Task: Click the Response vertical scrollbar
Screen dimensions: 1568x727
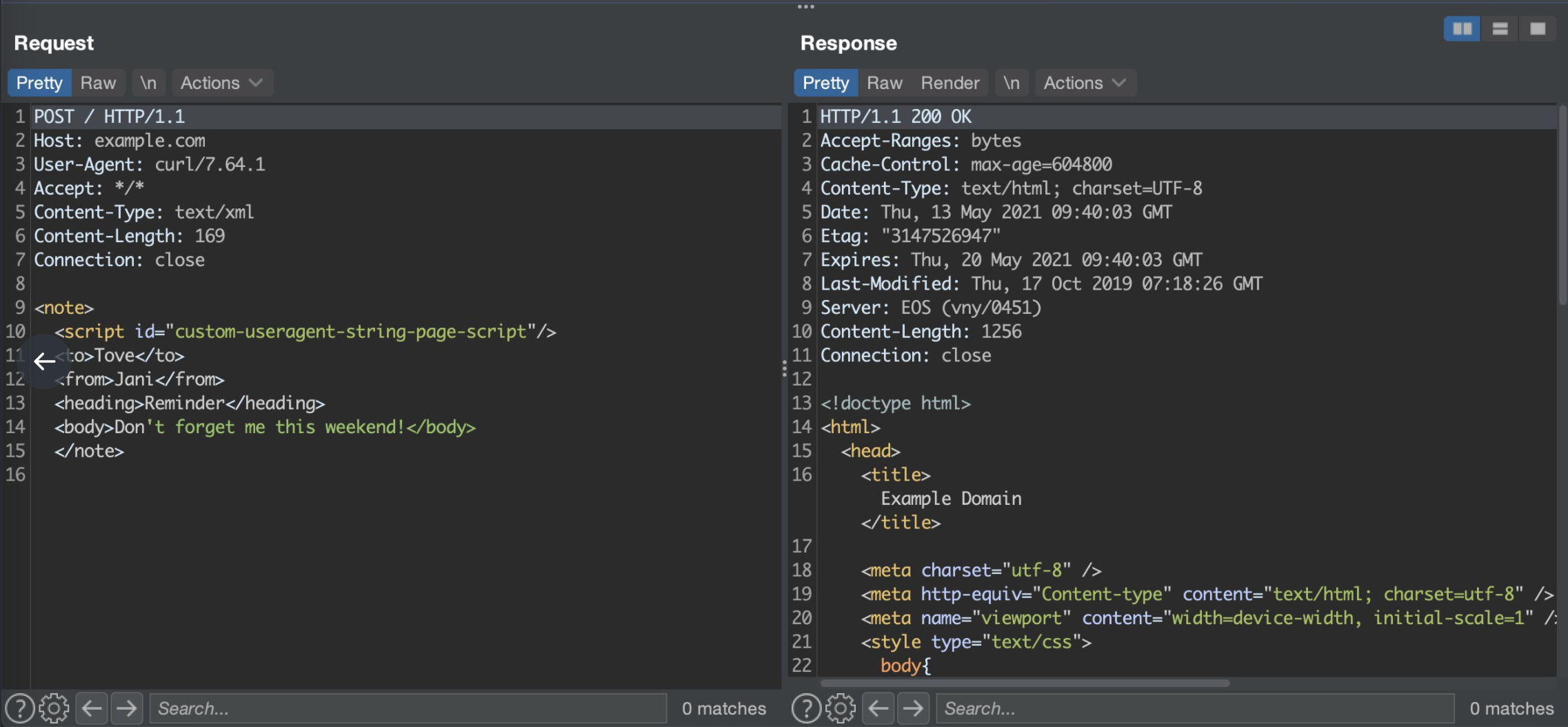Action: tap(1562, 205)
